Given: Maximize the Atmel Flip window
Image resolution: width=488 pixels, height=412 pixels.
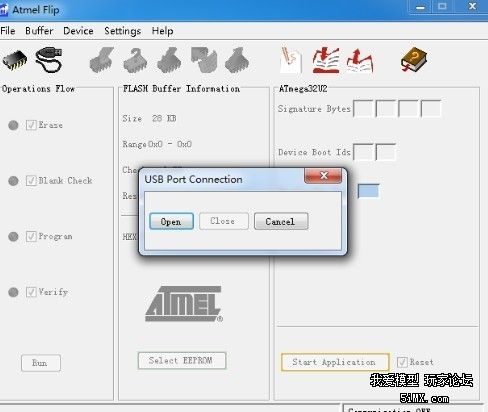Looking at the screenshot, I should tap(442, 7).
